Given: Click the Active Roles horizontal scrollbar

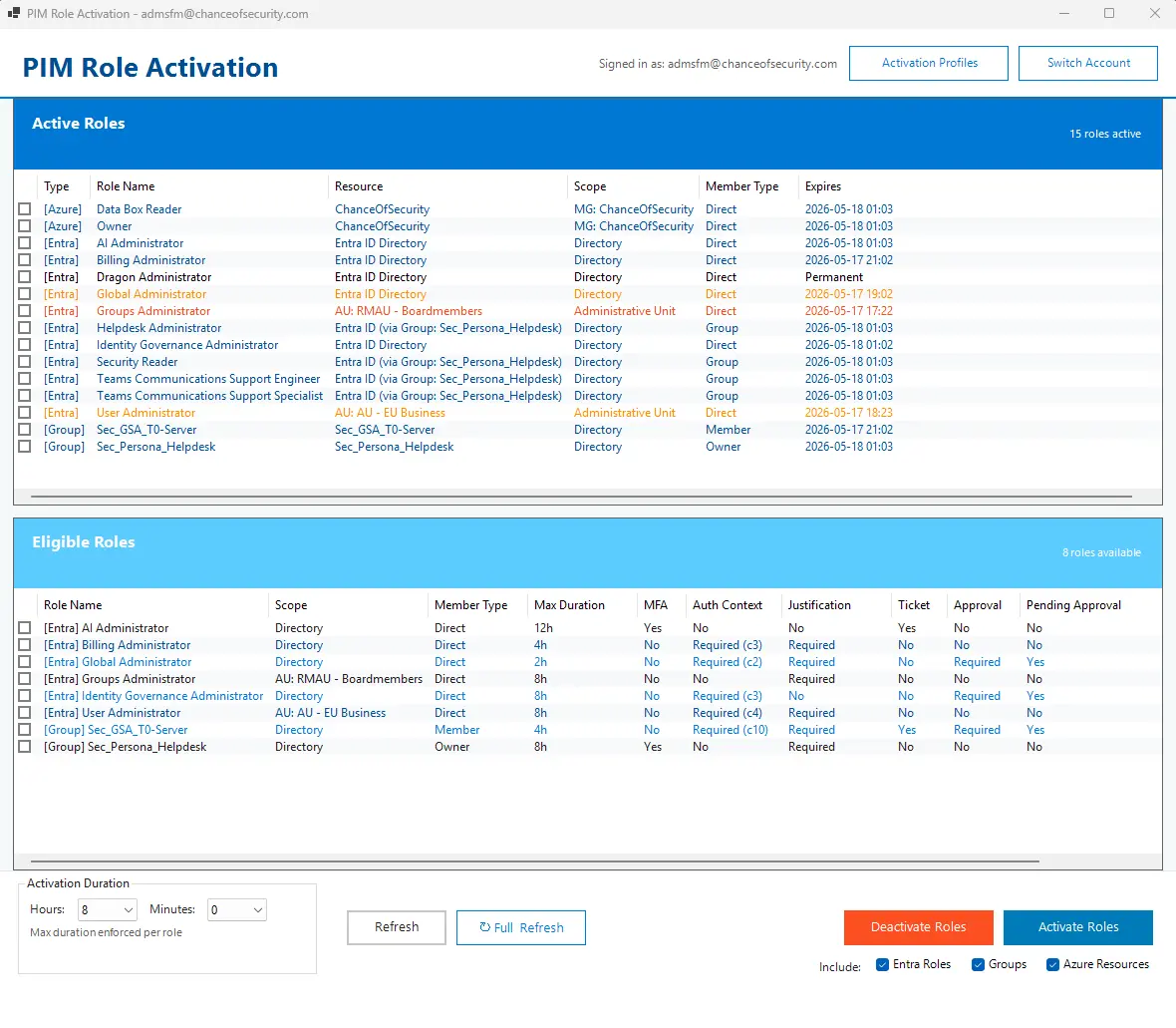Looking at the screenshot, I should click(x=581, y=496).
